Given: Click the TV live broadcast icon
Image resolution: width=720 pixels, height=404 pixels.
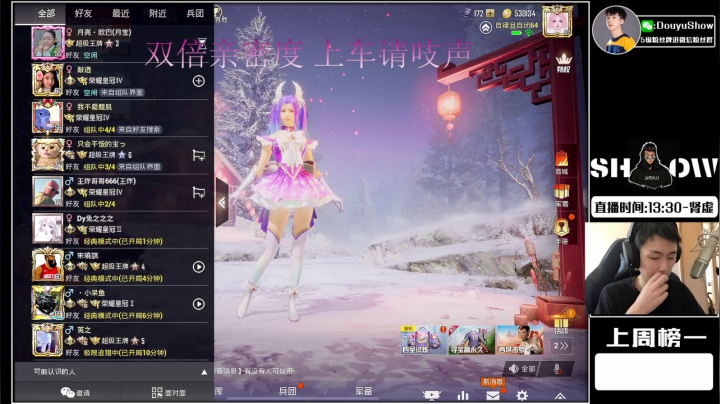Looking at the screenshot, I should coord(431,395).
